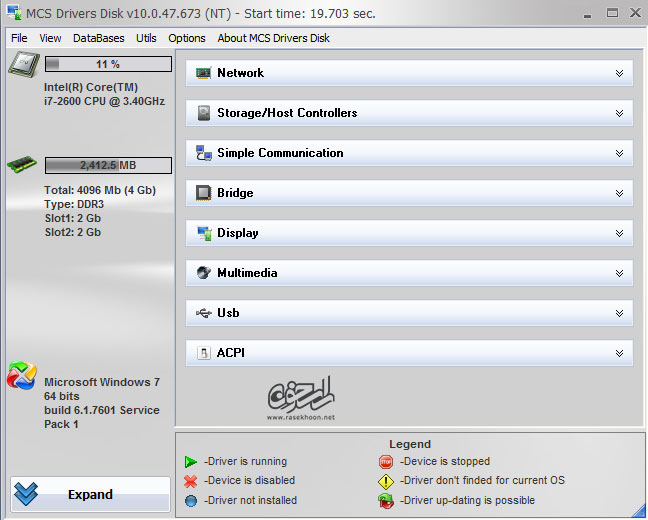Screen dimensions: 648x520
Task: Click '64 bits' OS architecture text
Action: [62, 396]
